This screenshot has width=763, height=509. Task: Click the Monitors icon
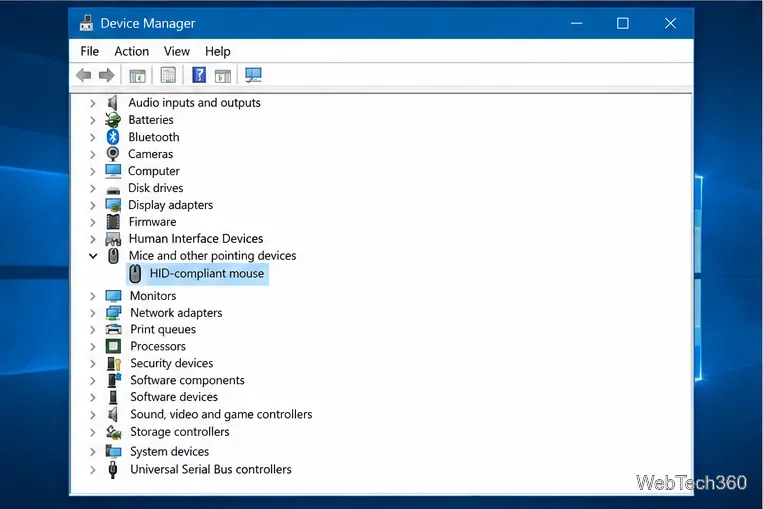pos(113,296)
